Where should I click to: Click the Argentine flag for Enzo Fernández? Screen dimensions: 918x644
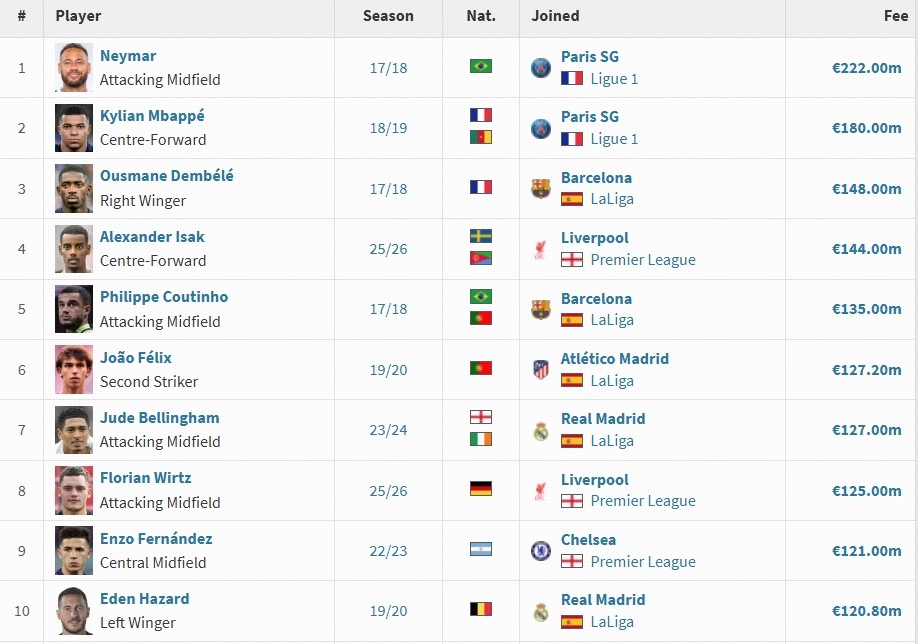point(481,549)
